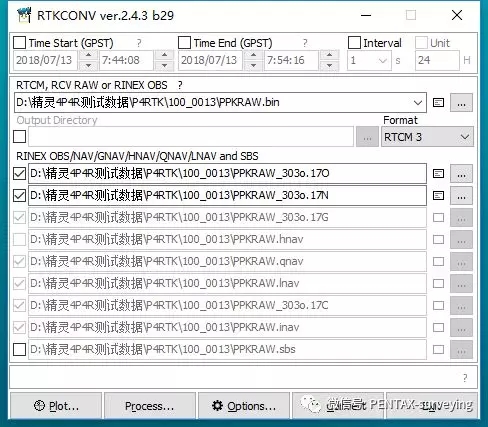Enable the Output Directory checkbox
Viewport: 488px width, 427px height.
click(19, 136)
